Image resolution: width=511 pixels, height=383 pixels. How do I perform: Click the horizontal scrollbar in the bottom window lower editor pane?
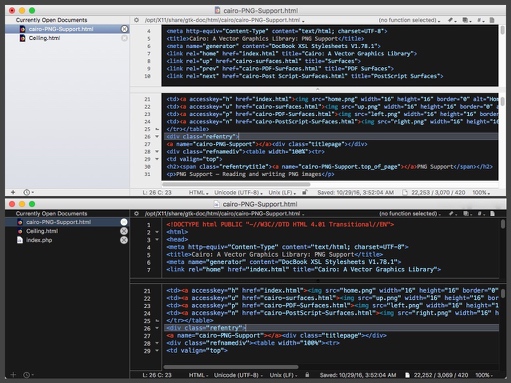tap(231, 367)
